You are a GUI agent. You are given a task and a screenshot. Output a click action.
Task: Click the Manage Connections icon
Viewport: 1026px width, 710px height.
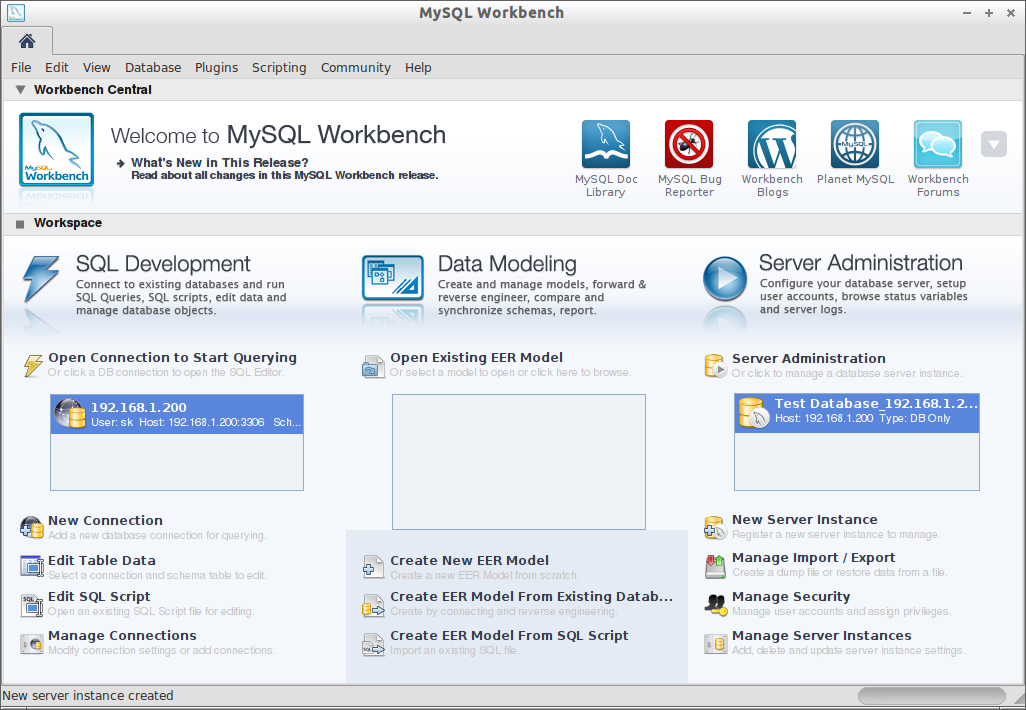31,645
